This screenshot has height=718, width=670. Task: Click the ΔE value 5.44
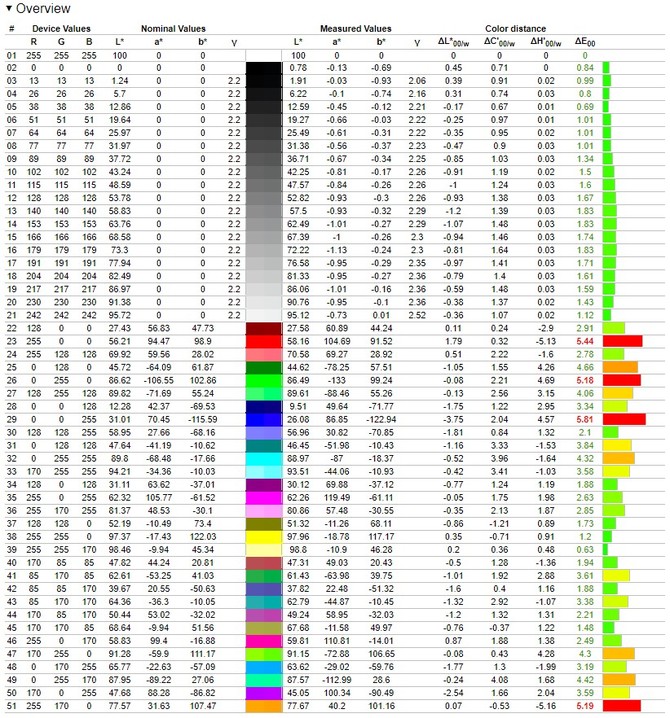[x=585, y=342]
